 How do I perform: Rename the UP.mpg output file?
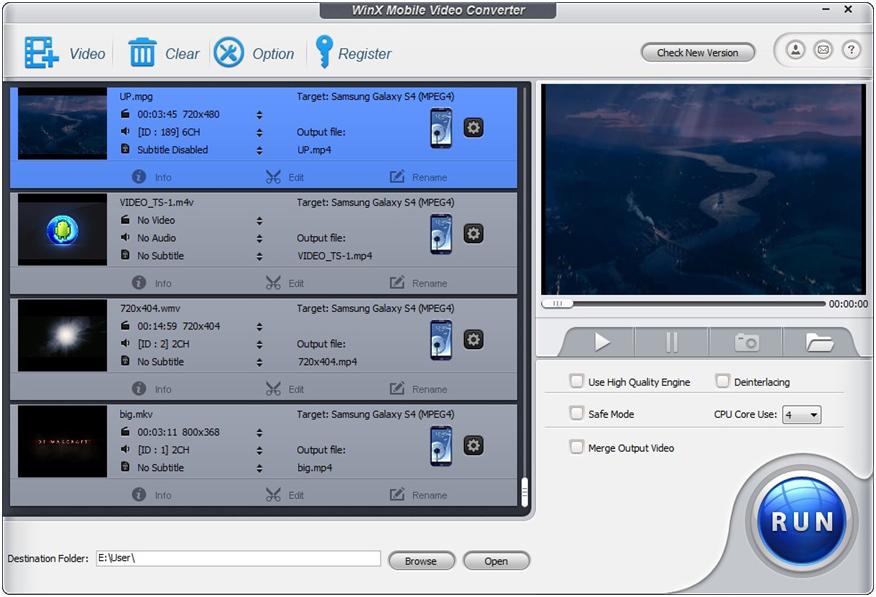tap(418, 177)
